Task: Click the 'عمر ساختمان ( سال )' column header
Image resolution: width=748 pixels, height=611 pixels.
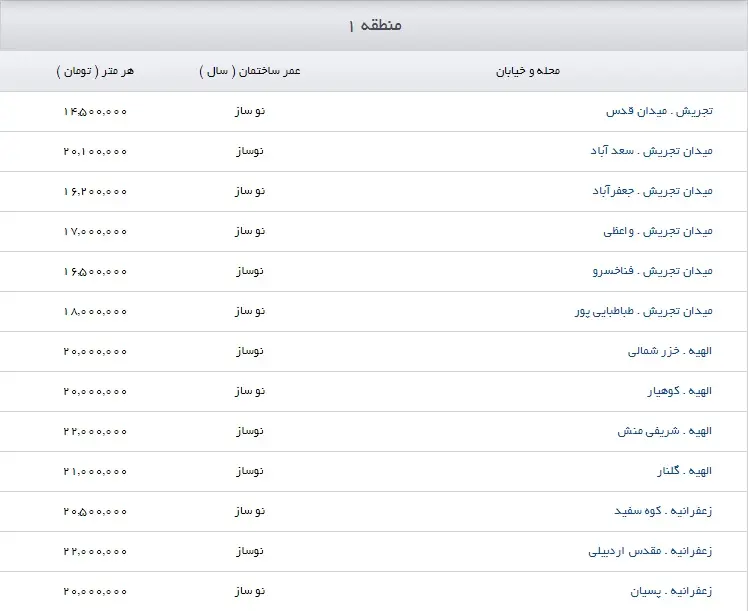Action: [x=250, y=71]
